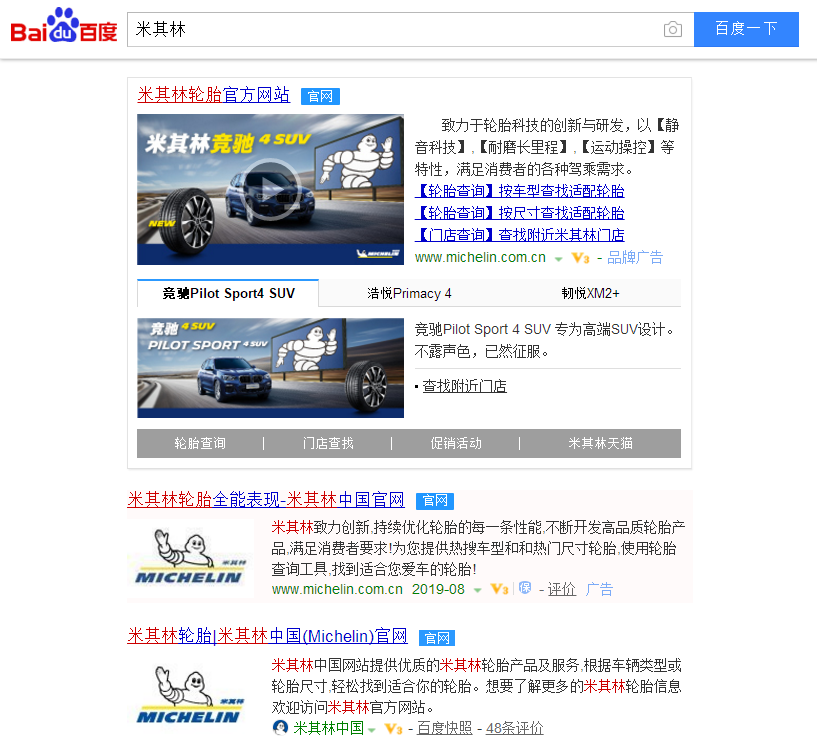Click 促销活动 in the gray bar

tap(456, 443)
